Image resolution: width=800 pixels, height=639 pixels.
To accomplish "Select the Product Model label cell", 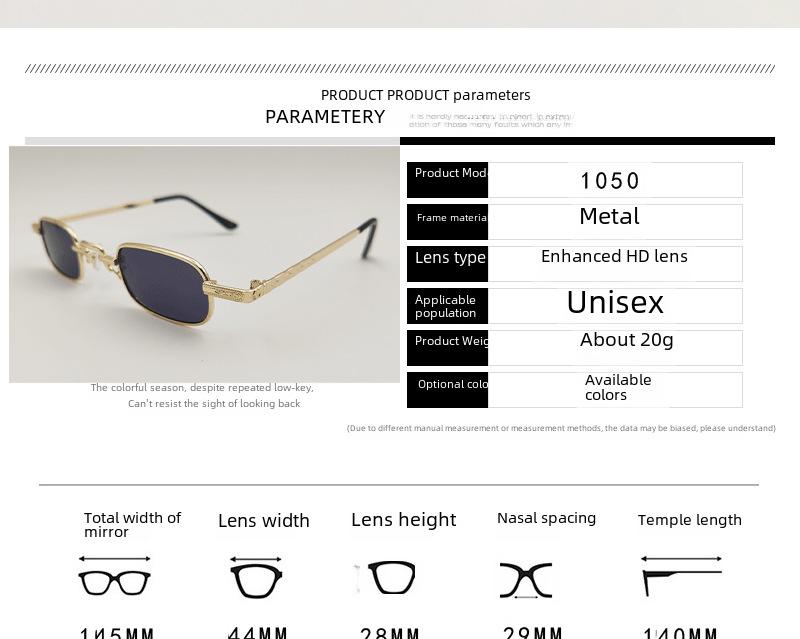I will tap(447, 180).
